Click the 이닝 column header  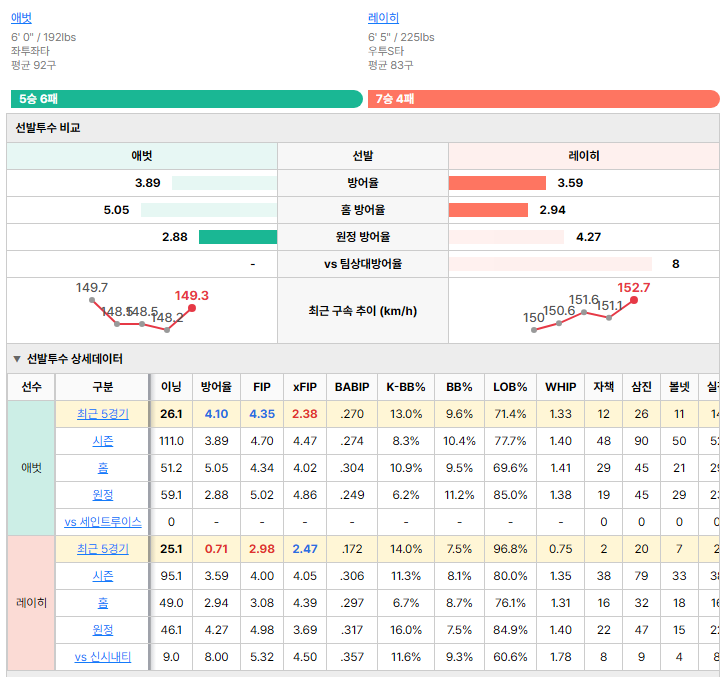click(171, 387)
